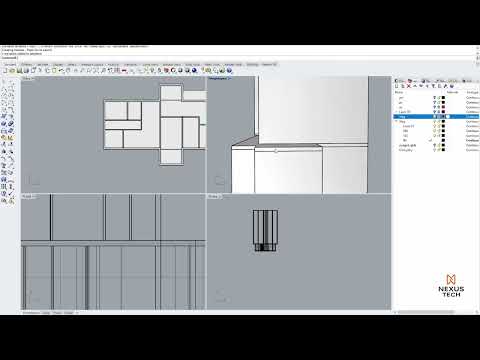Click the Move layer down arrow icon
480x360 pixels.
pos(421,86)
